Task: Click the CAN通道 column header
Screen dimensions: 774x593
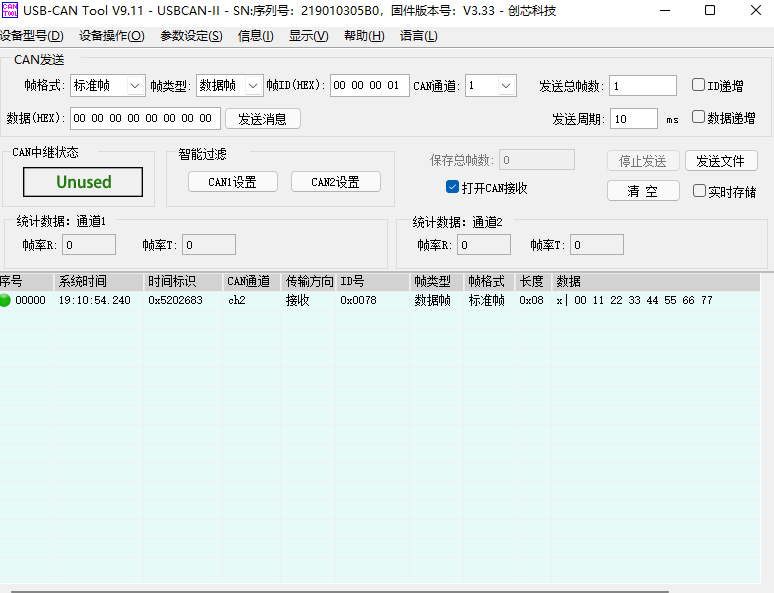Action: [252, 282]
